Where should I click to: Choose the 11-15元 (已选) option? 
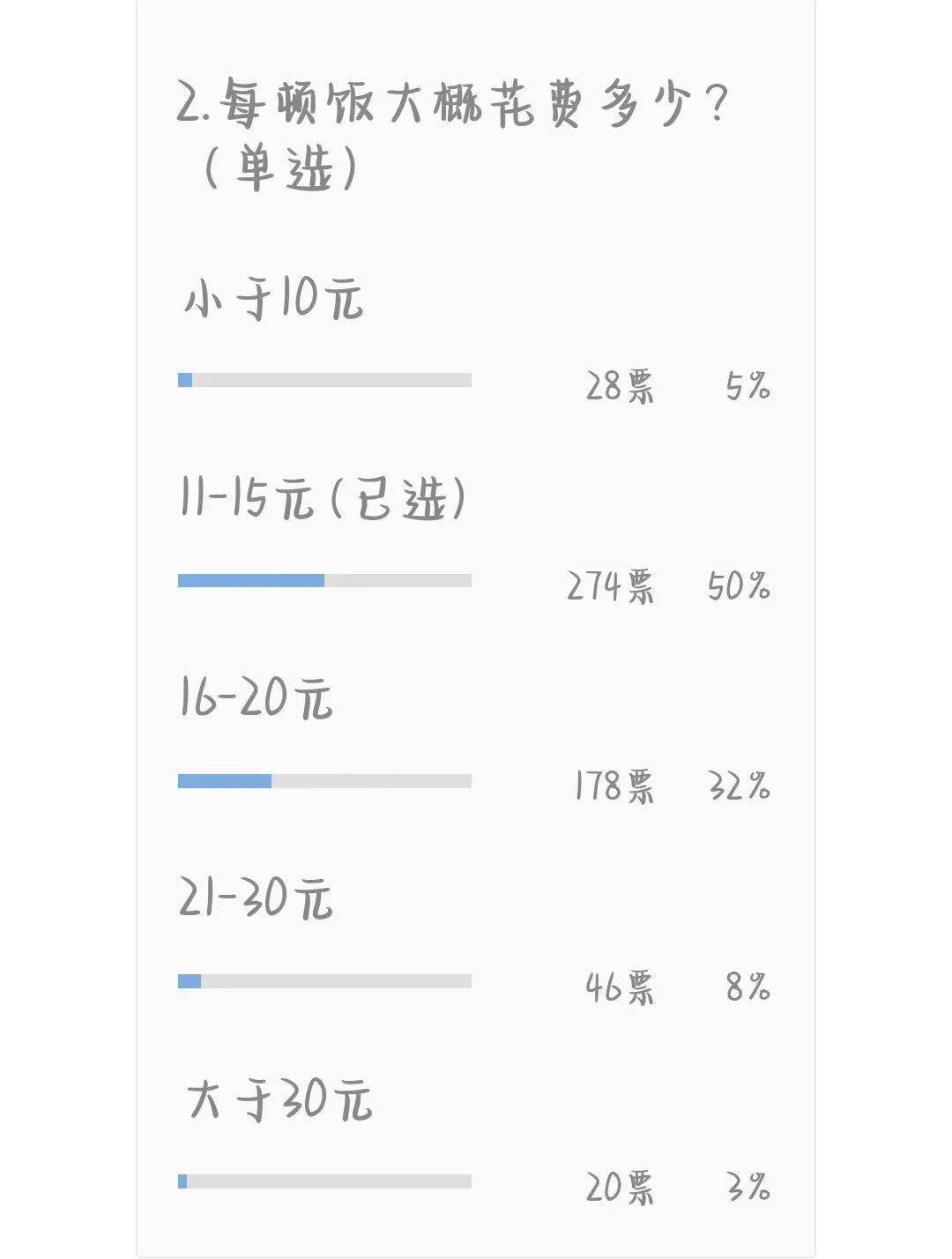tap(323, 501)
